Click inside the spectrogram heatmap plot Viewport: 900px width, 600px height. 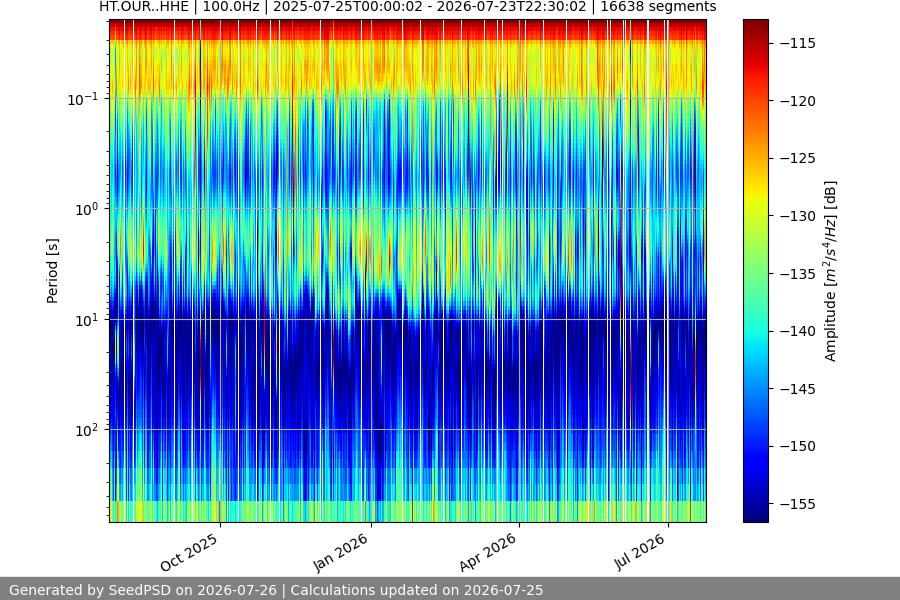pyautogui.click(x=408, y=271)
